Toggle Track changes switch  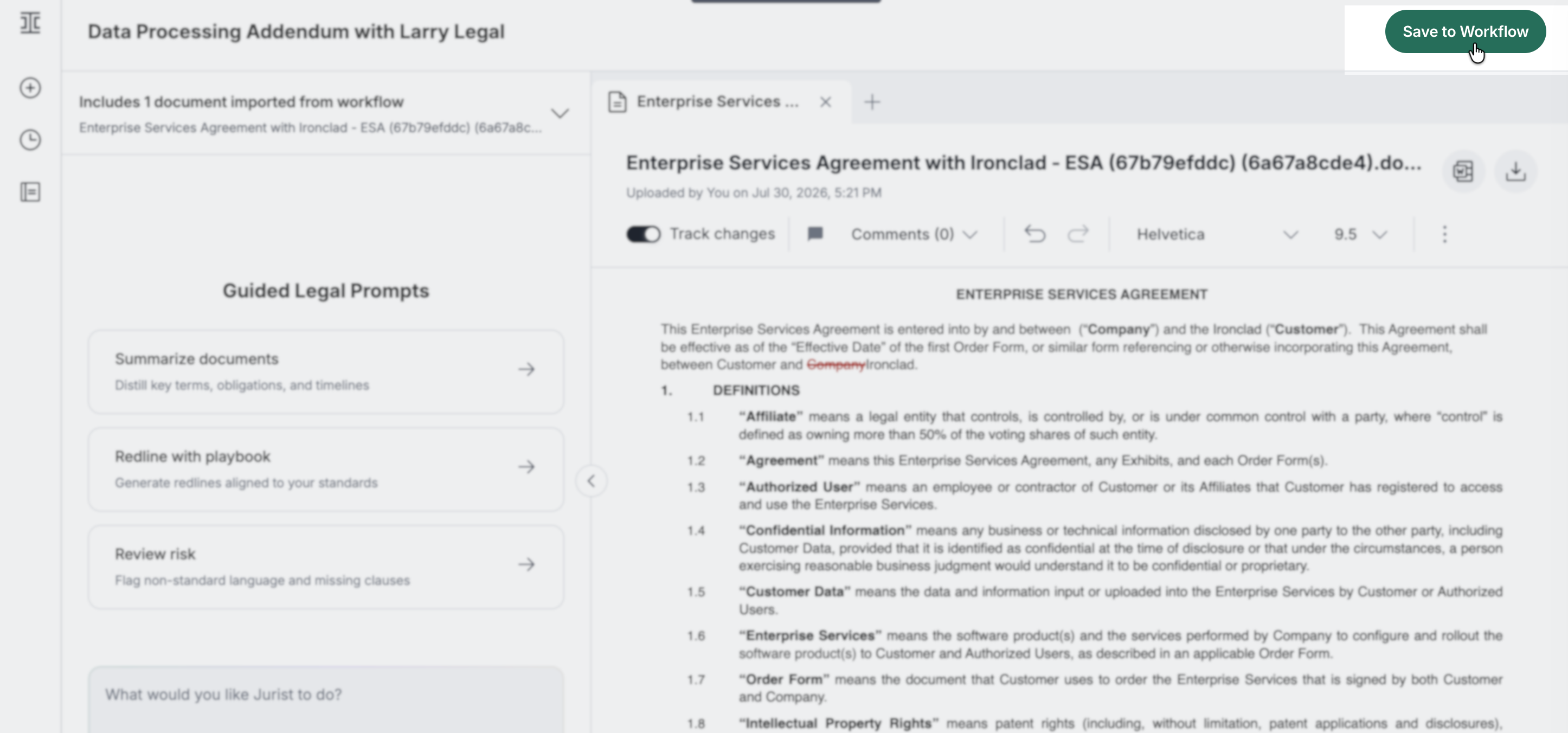click(643, 234)
